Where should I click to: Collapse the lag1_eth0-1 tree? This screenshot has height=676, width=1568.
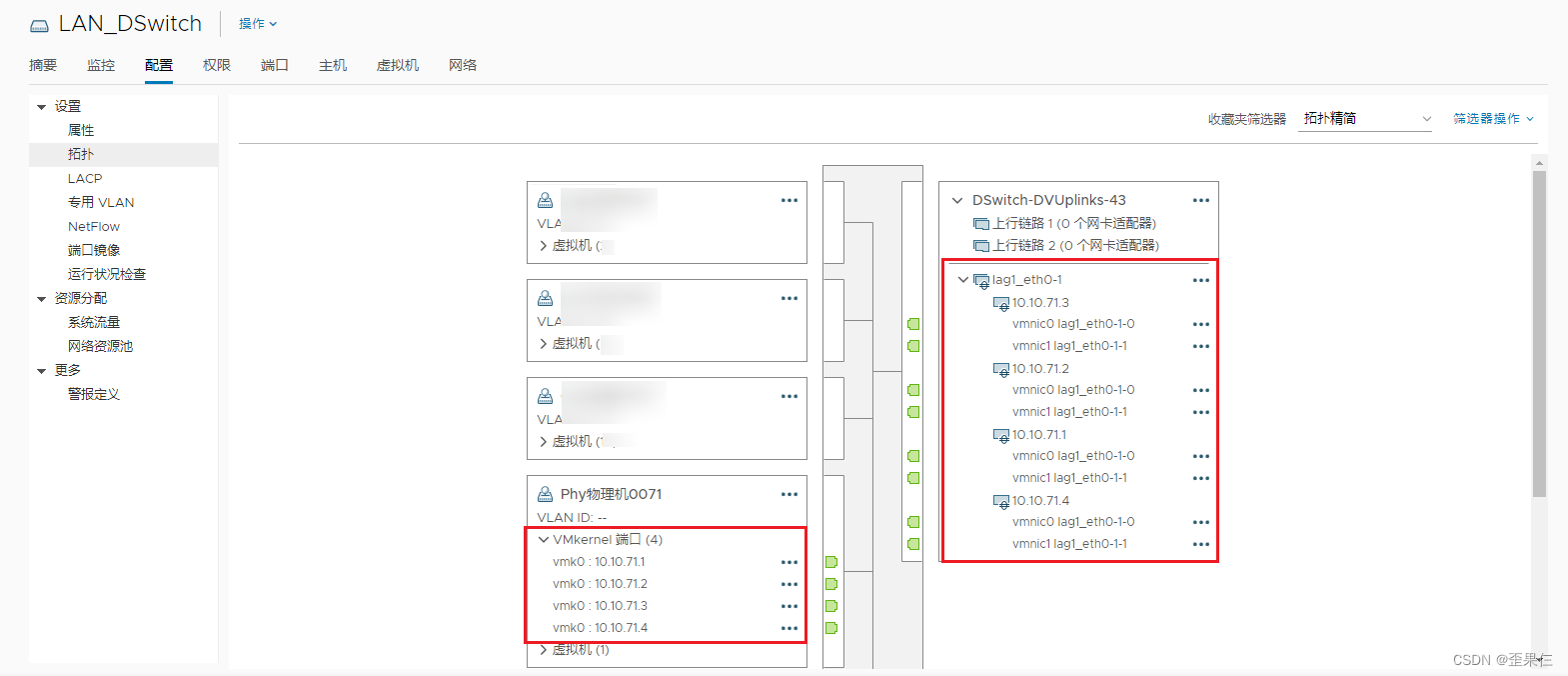pyautogui.click(x=963, y=280)
